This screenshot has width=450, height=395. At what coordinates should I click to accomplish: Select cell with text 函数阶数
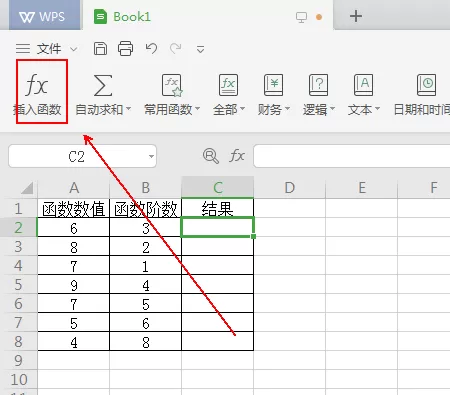(x=146, y=208)
